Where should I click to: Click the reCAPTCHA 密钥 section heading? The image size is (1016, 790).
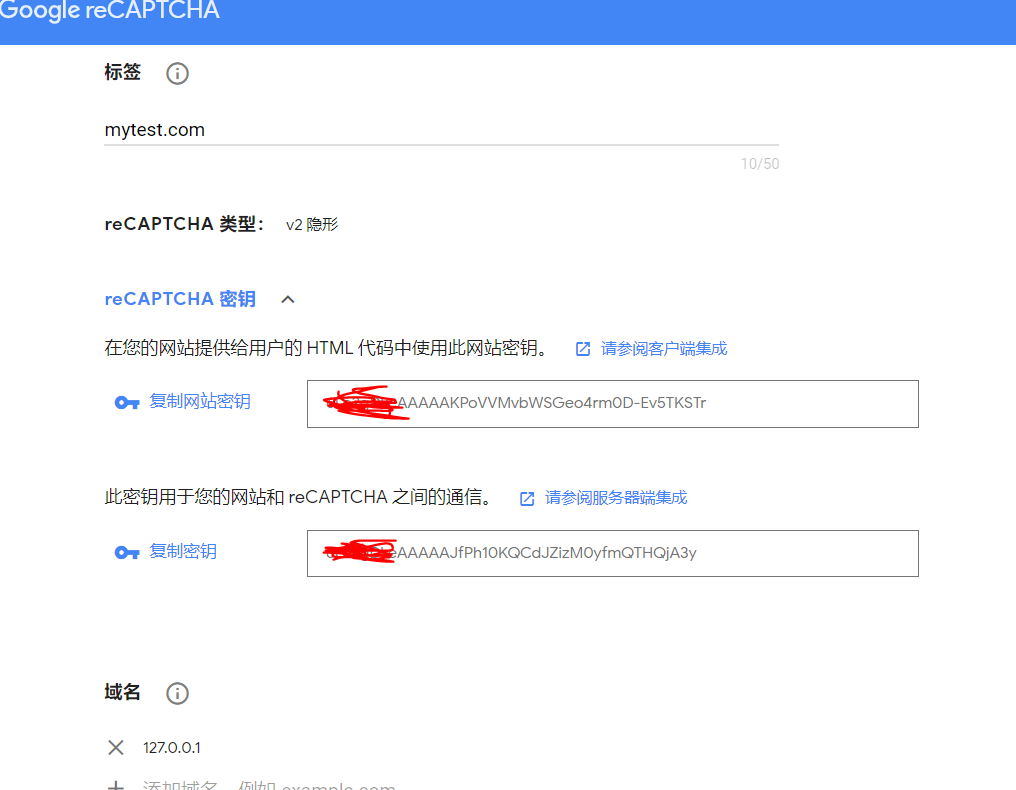coord(180,299)
